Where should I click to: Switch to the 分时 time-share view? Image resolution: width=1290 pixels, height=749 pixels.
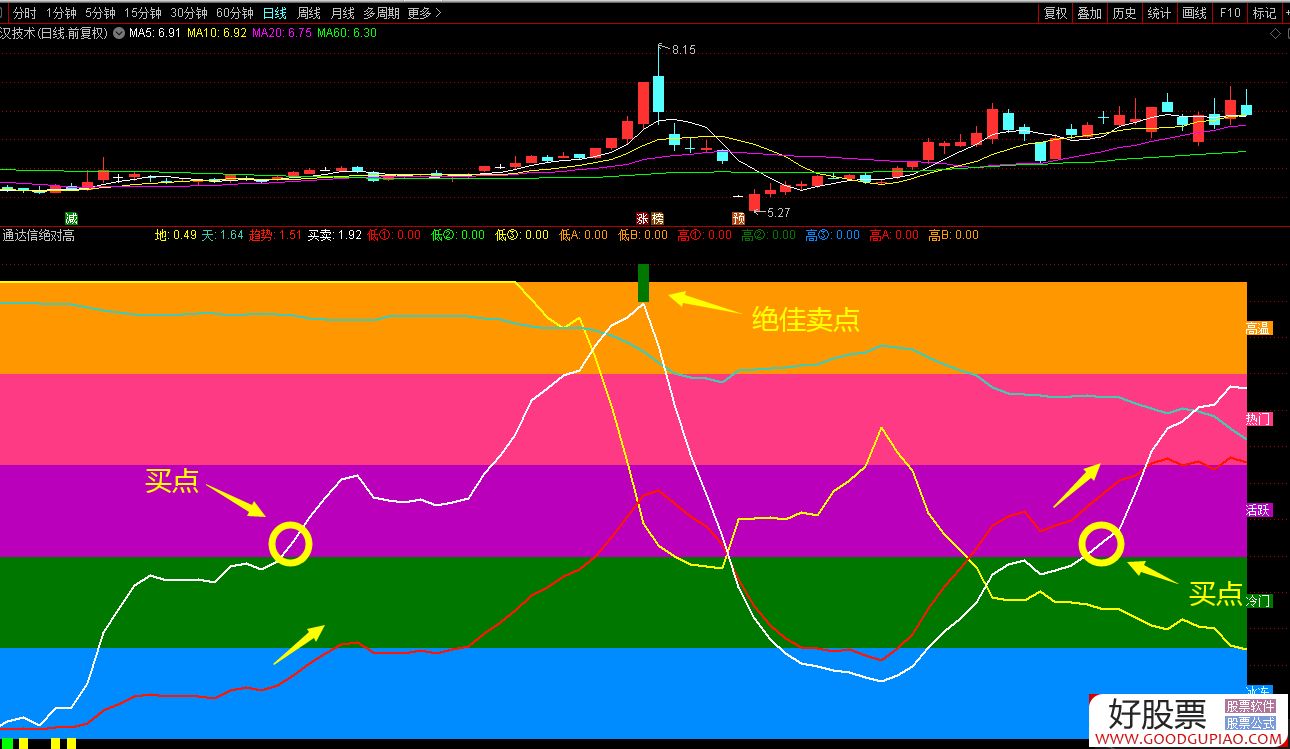[25, 13]
